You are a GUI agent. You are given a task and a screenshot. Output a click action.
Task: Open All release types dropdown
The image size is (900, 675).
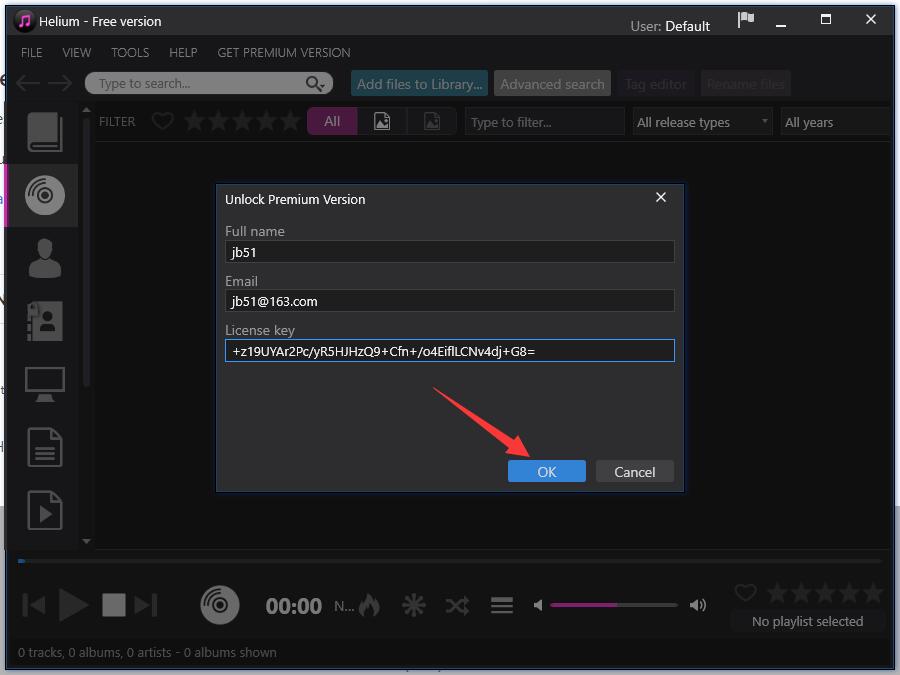pyautogui.click(x=703, y=122)
